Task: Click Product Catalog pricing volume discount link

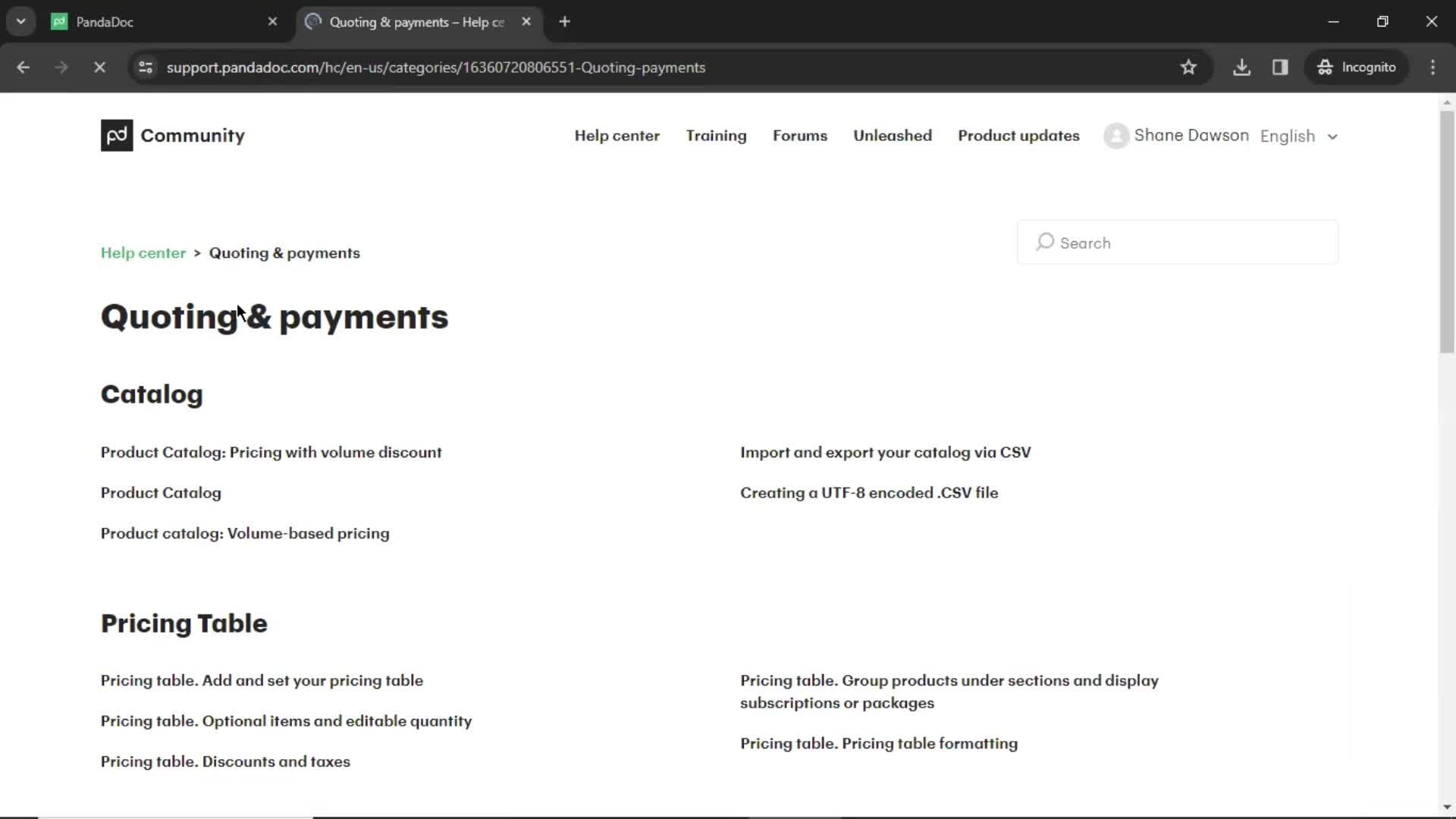Action: (271, 452)
